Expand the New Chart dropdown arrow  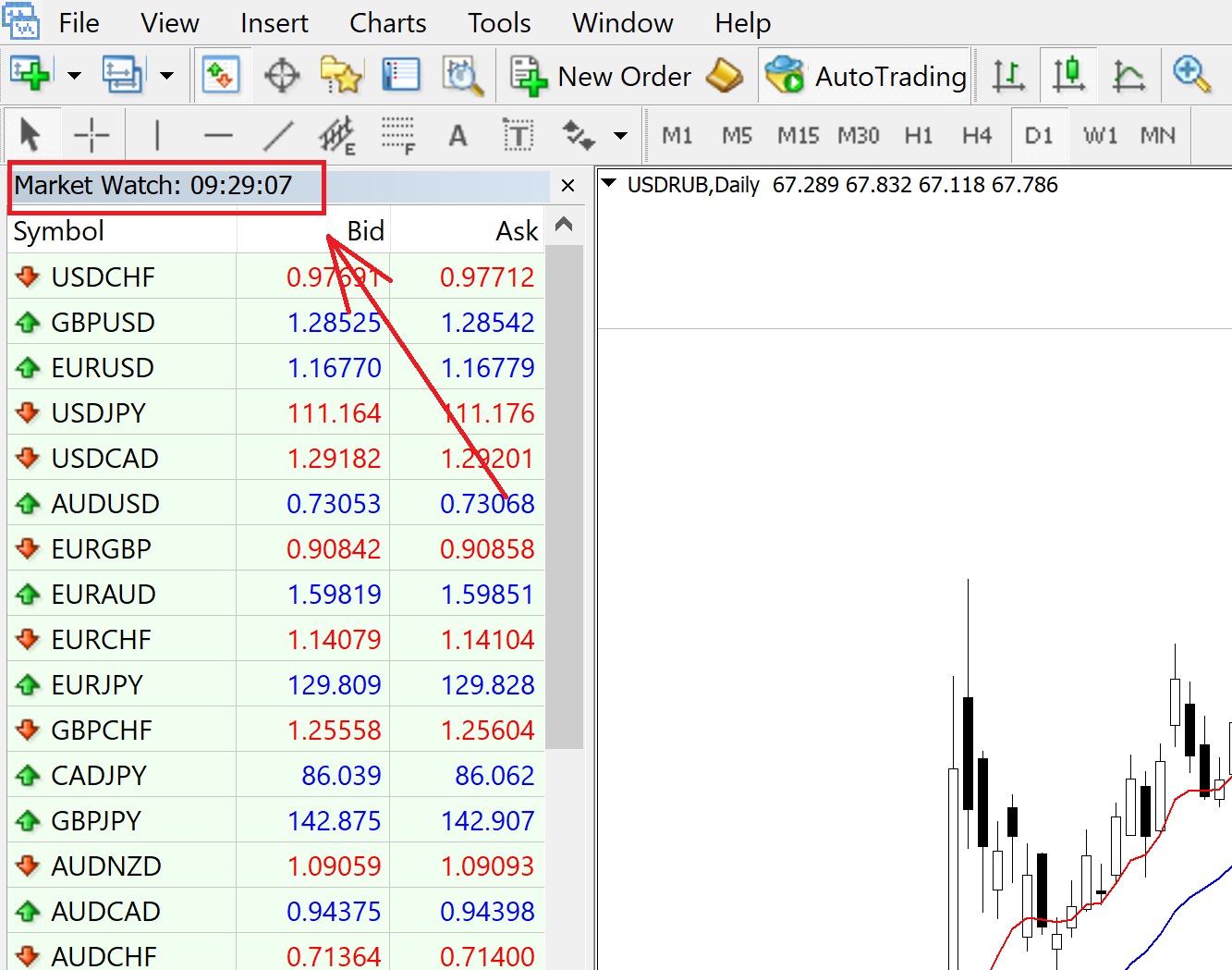point(74,76)
